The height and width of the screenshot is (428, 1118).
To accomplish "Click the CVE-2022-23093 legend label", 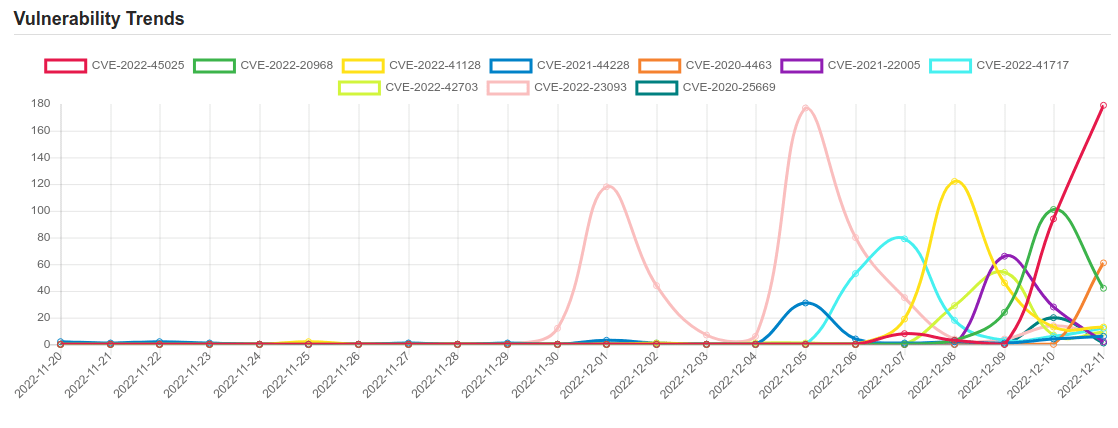I will [580, 88].
